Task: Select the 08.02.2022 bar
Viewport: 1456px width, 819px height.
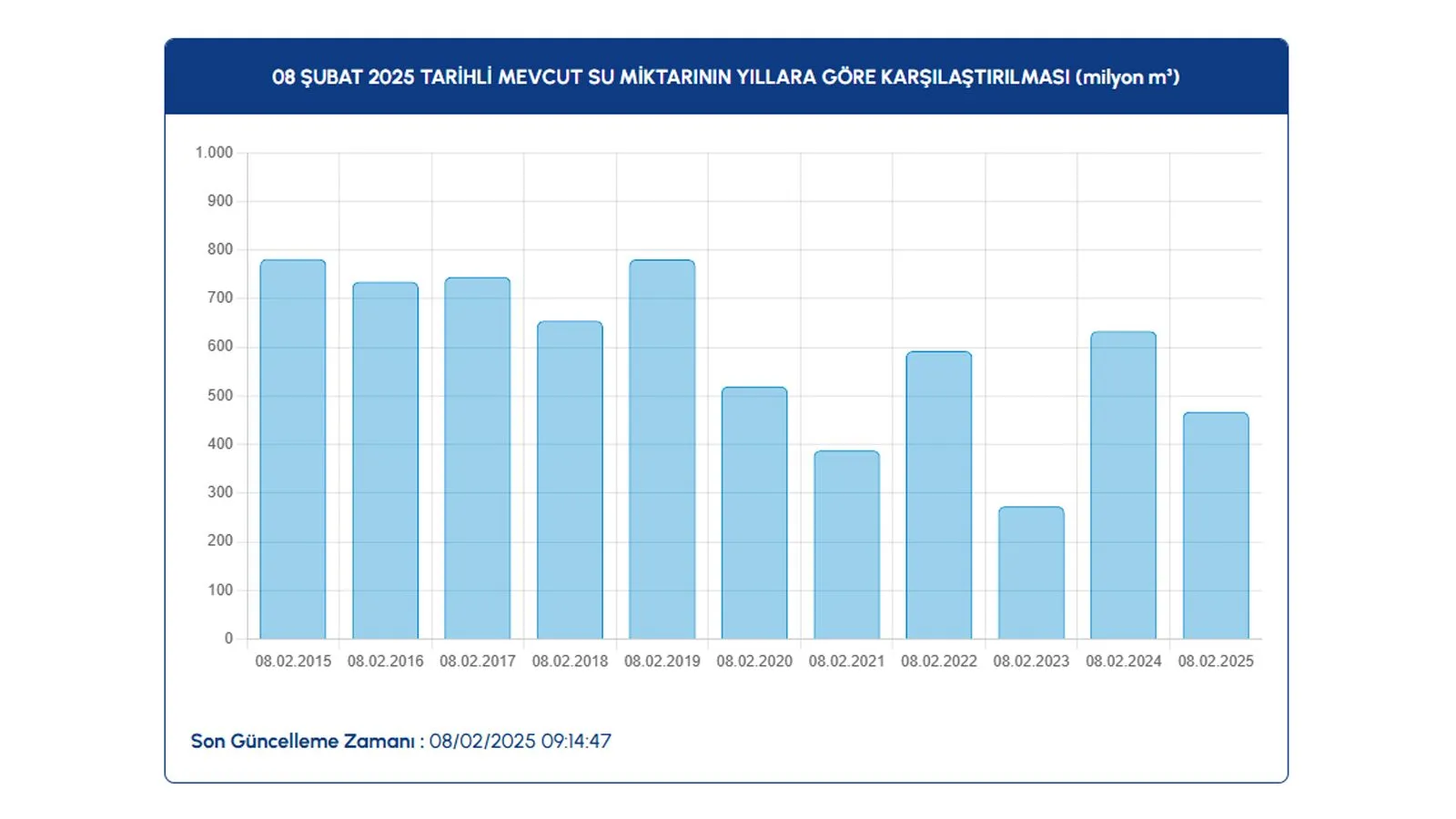Action: 939,495
